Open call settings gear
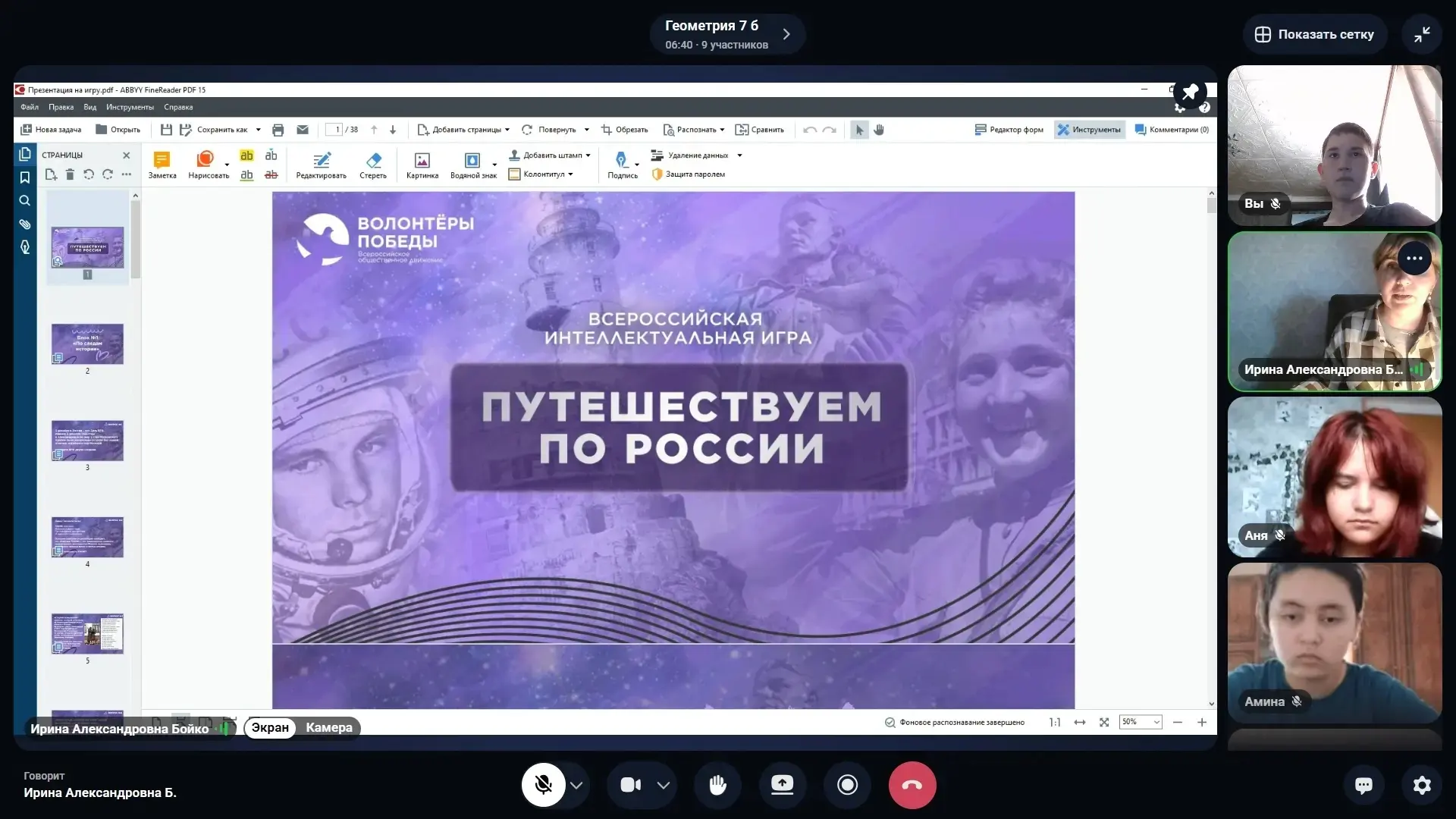 pos(1422,785)
